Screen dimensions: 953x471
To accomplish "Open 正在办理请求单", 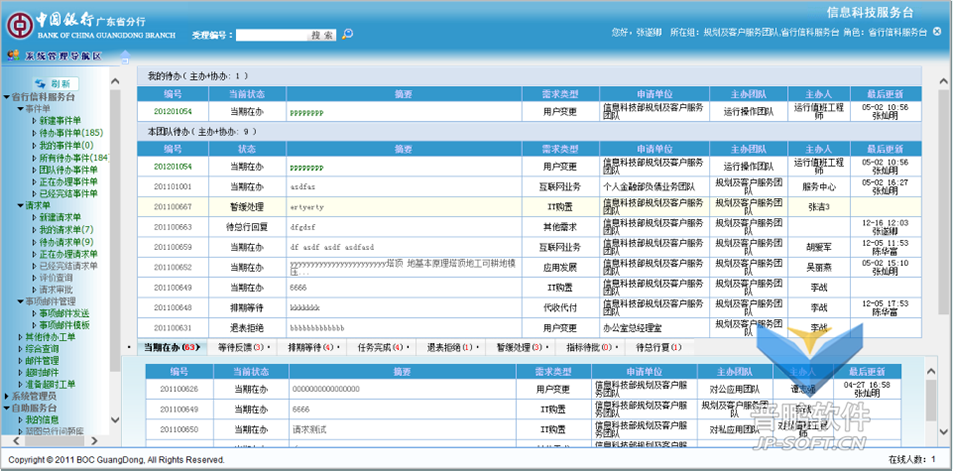I will tap(69, 254).
